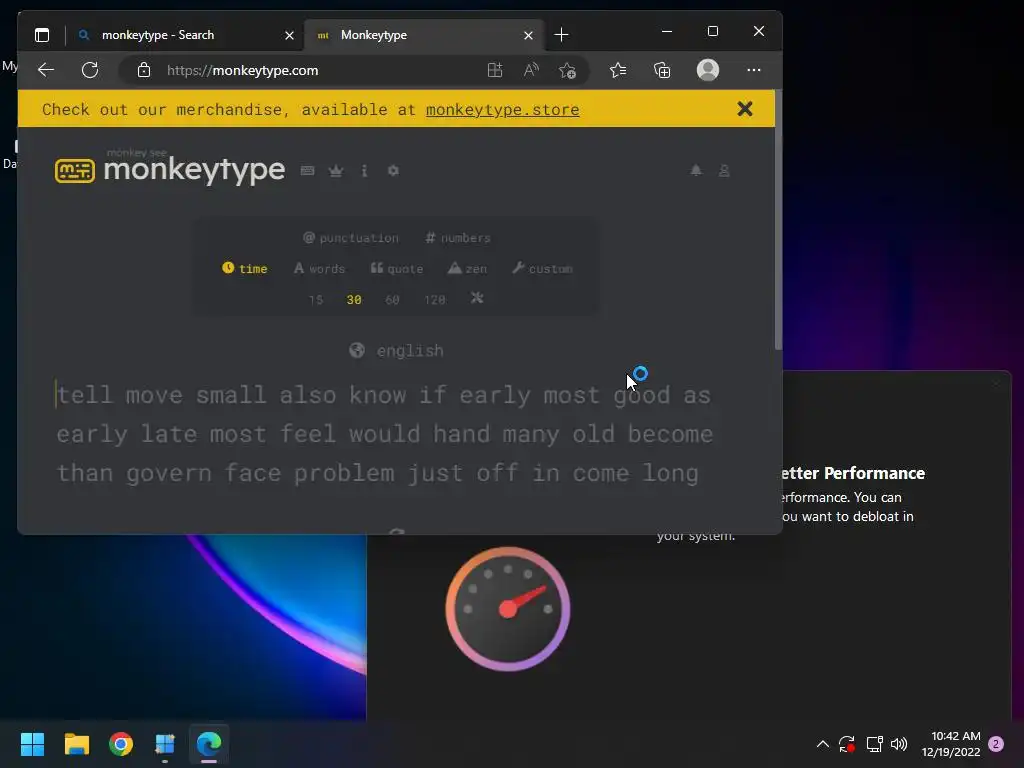
Task: Close the Monkeytype tab
Action: [528, 35]
